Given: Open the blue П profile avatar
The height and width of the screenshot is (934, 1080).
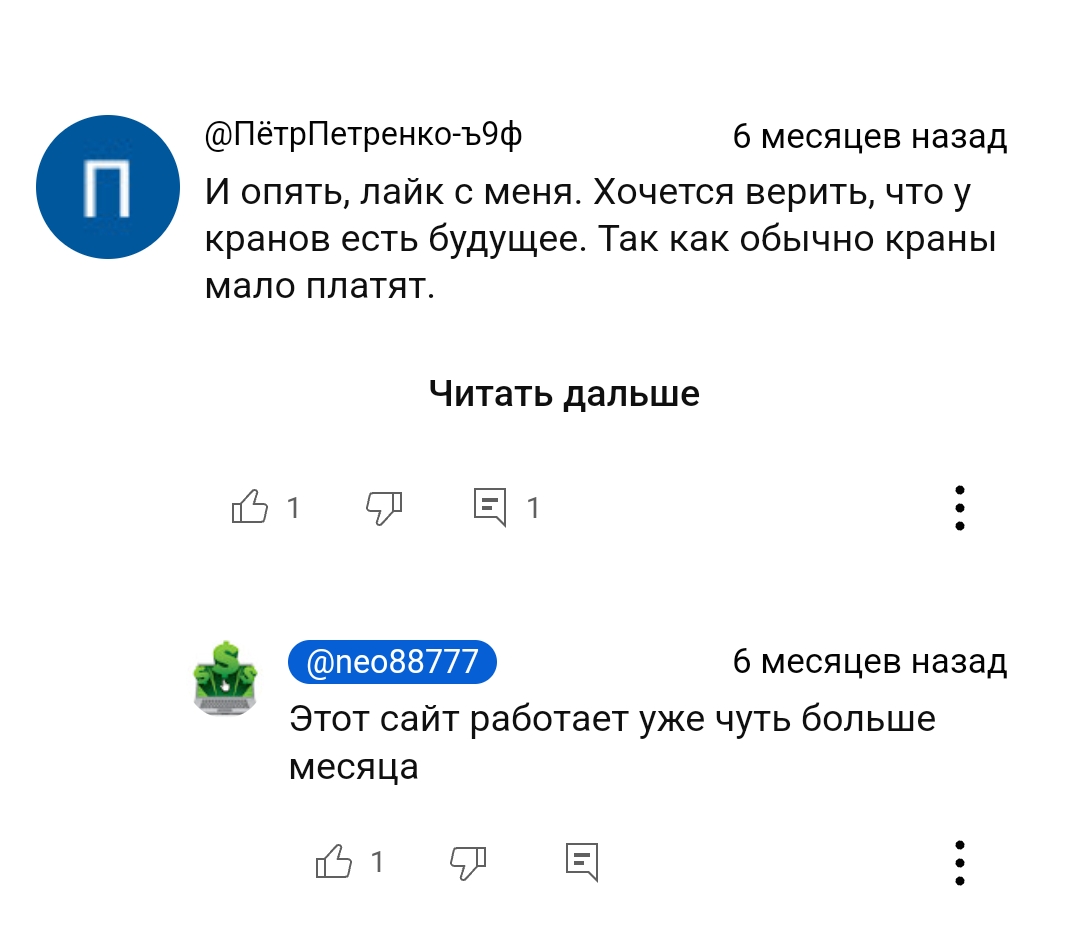Looking at the screenshot, I should tap(107, 187).
